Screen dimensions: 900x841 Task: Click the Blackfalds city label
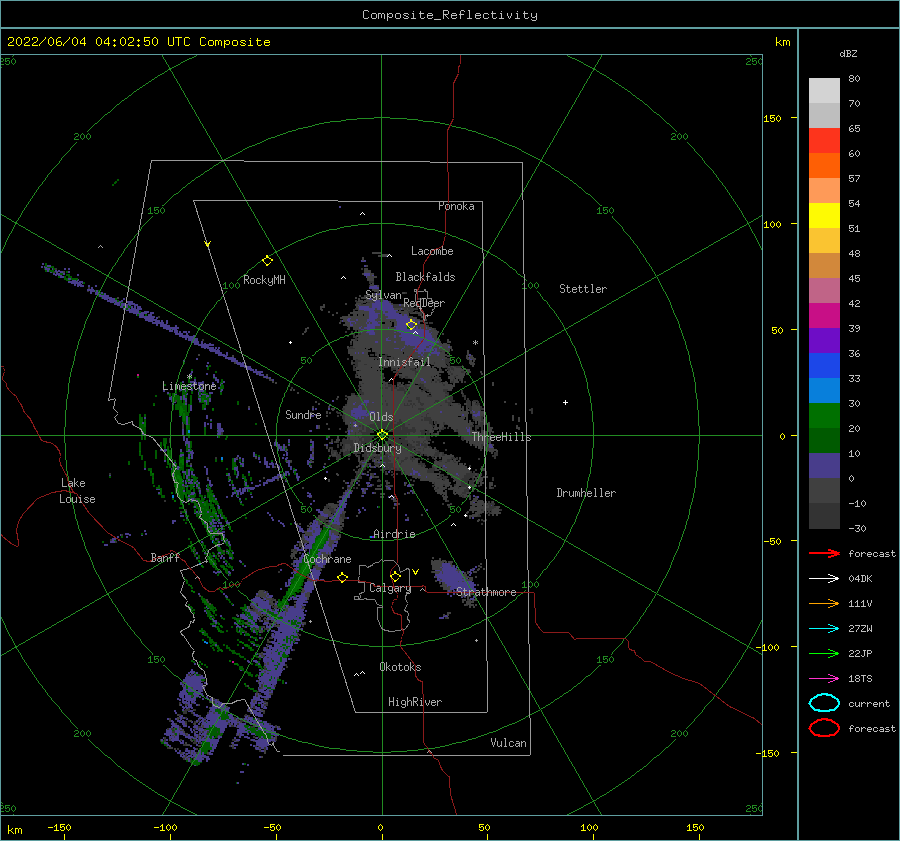[x=425, y=277]
